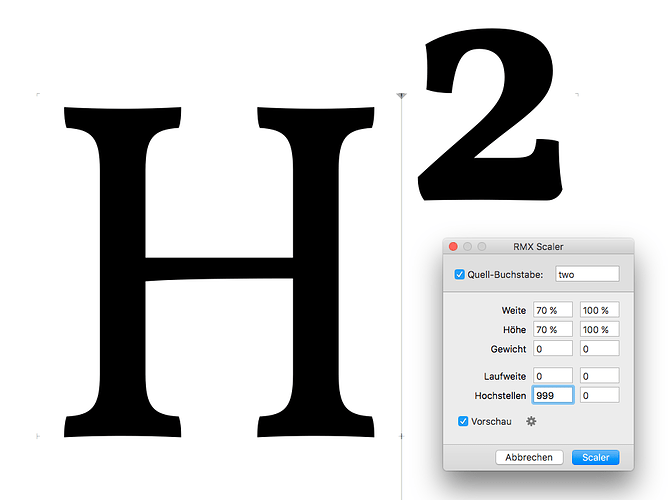Image resolution: width=671 pixels, height=500 pixels.
Task: Close the RMX Scaler window
Action: pos(453,247)
